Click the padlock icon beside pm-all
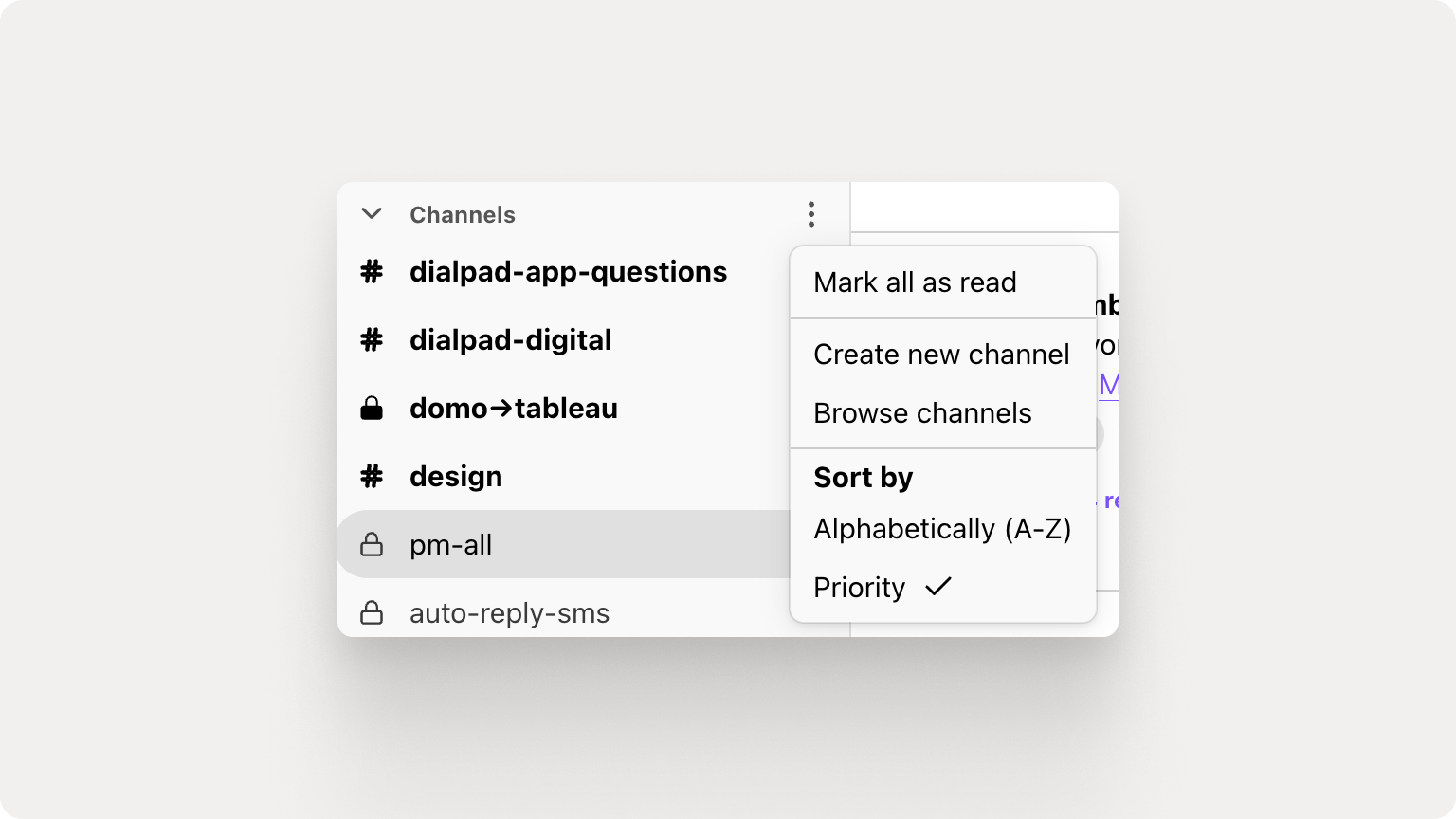 (x=371, y=544)
